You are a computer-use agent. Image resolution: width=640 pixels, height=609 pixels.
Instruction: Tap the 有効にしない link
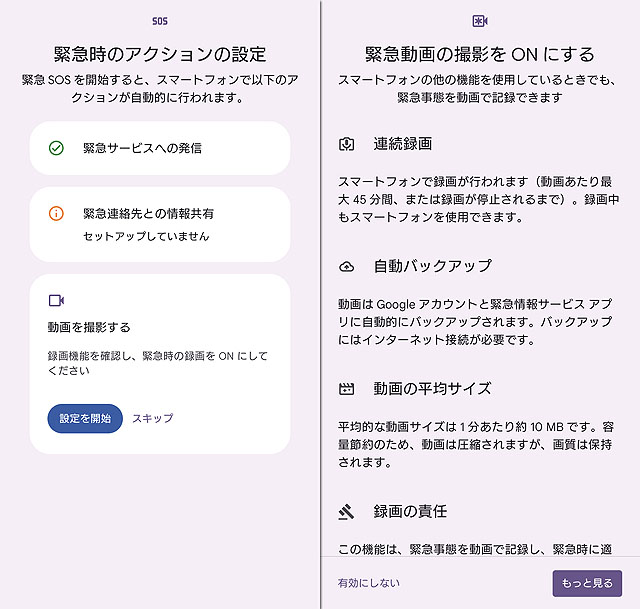click(x=369, y=583)
